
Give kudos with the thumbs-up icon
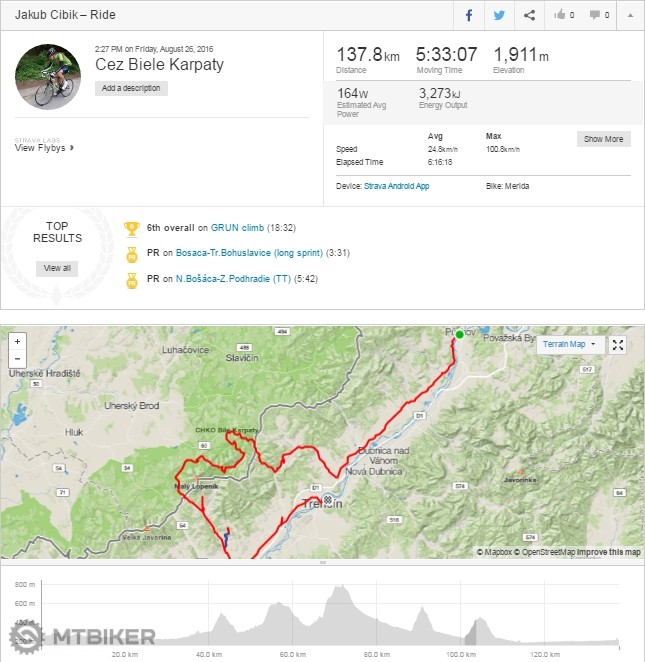tap(564, 15)
